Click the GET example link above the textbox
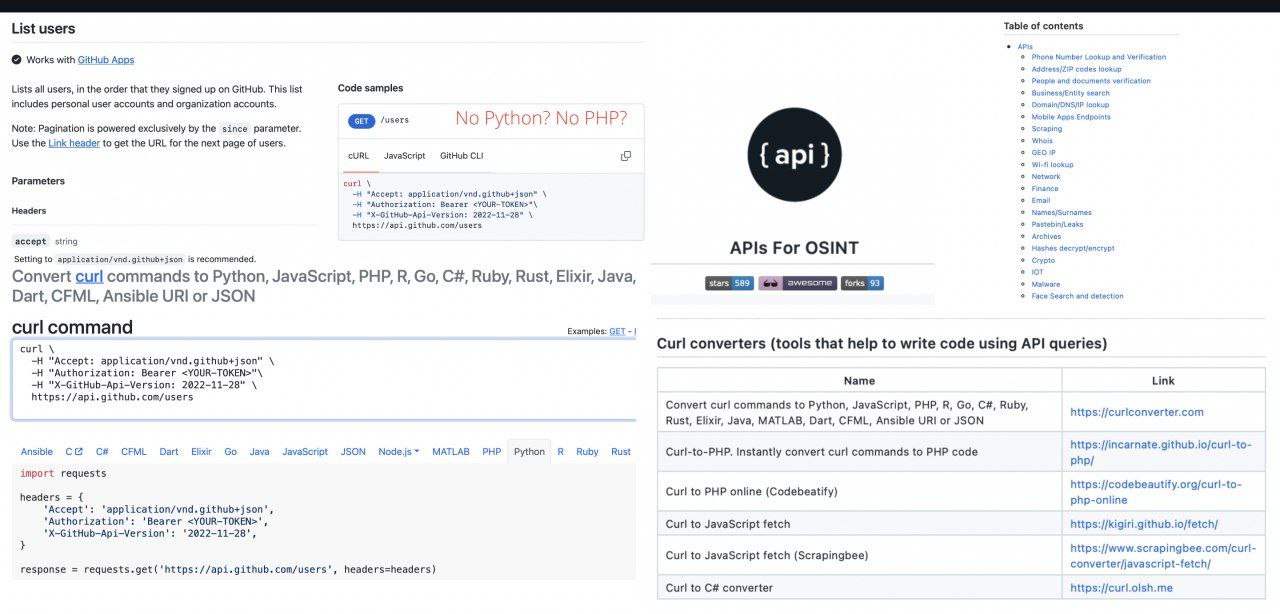Image resolution: width=1280 pixels, height=614 pixels. coord(617,332)
